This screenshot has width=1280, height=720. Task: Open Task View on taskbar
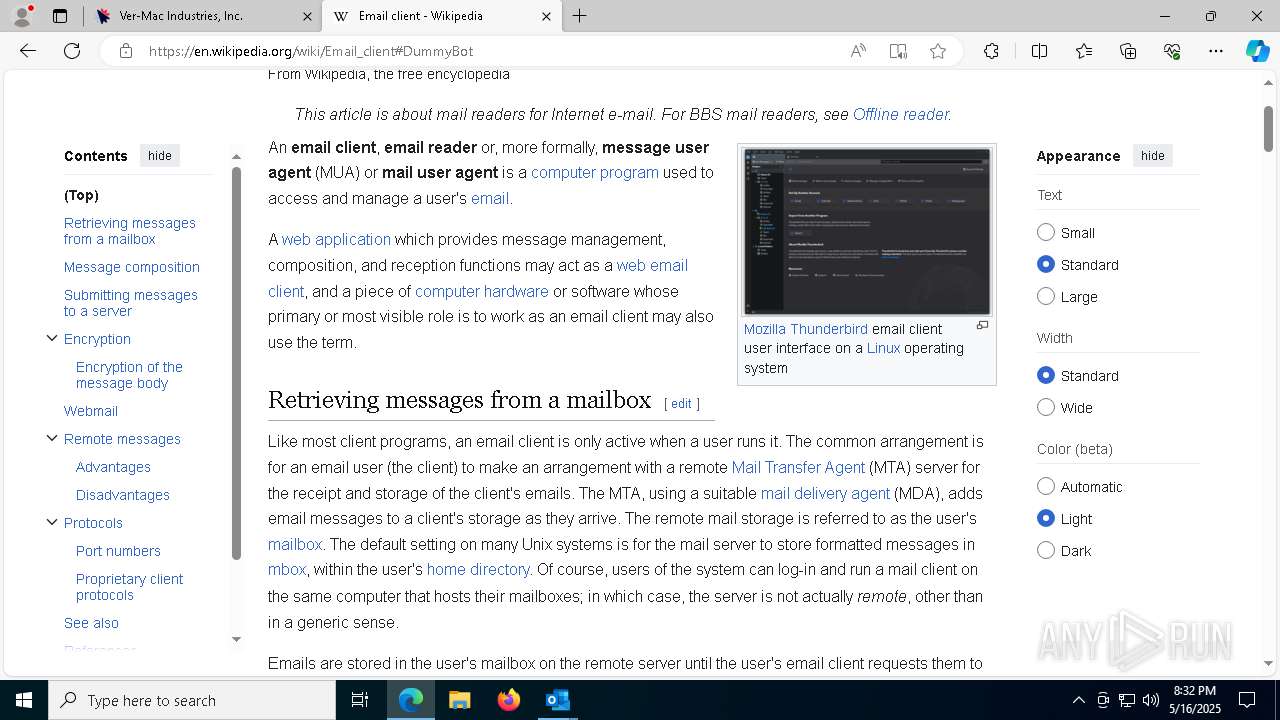pos(360,700)
